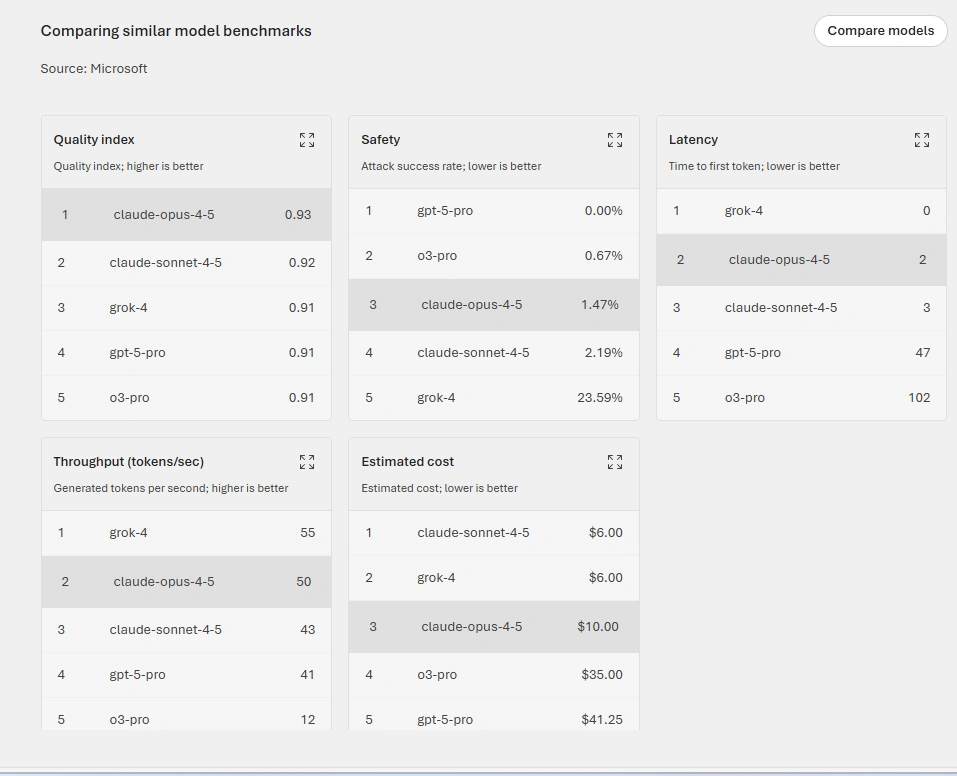Expand the Quality index card
Image resolution: width=957 pixels, height=776 pixels.
coord(307,140)
